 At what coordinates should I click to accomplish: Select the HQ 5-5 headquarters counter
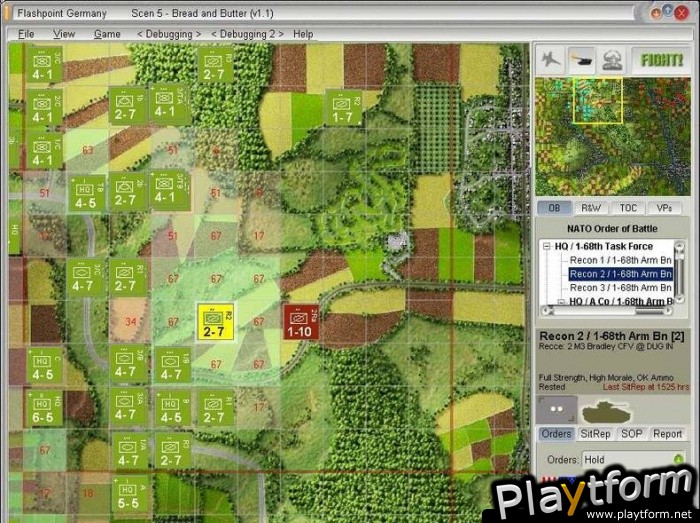pos(130,494)
